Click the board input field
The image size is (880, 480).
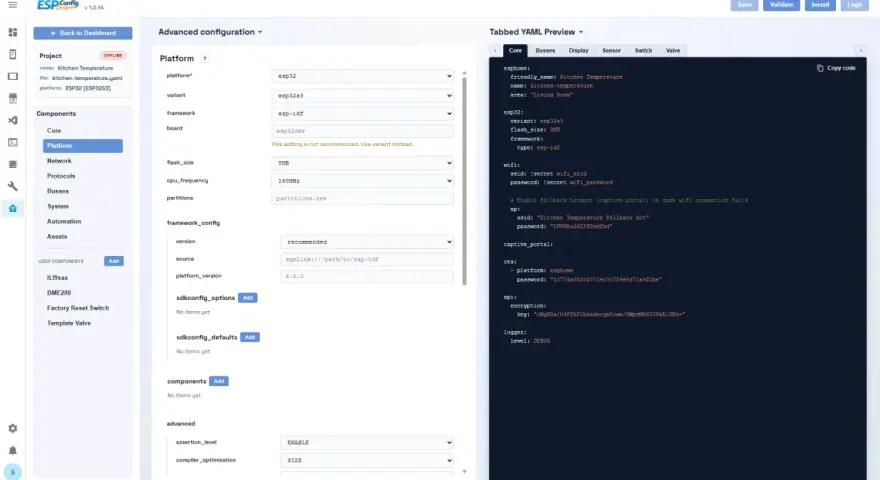tap(363, 131)
